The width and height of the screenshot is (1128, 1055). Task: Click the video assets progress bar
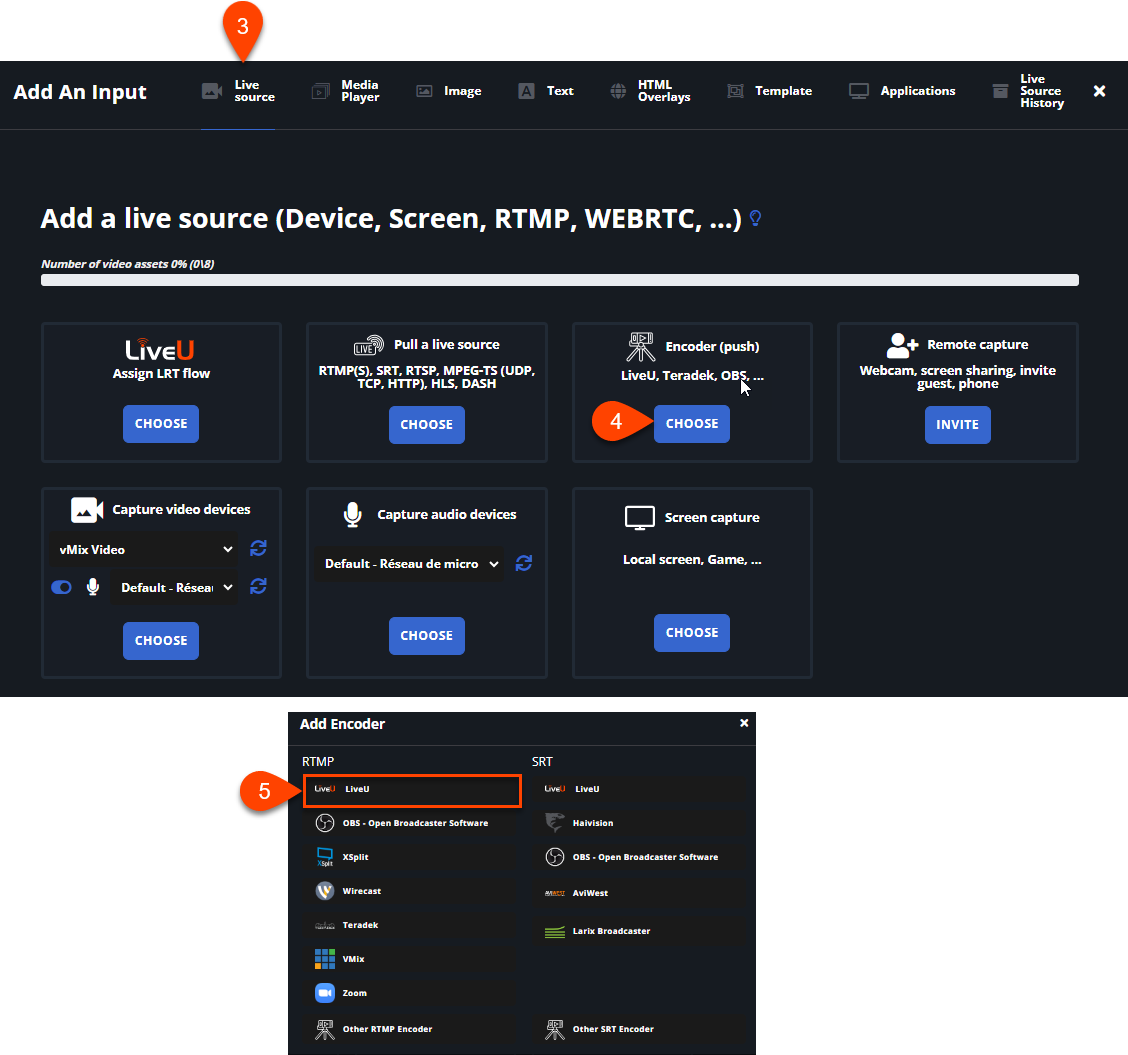(560, 280)
